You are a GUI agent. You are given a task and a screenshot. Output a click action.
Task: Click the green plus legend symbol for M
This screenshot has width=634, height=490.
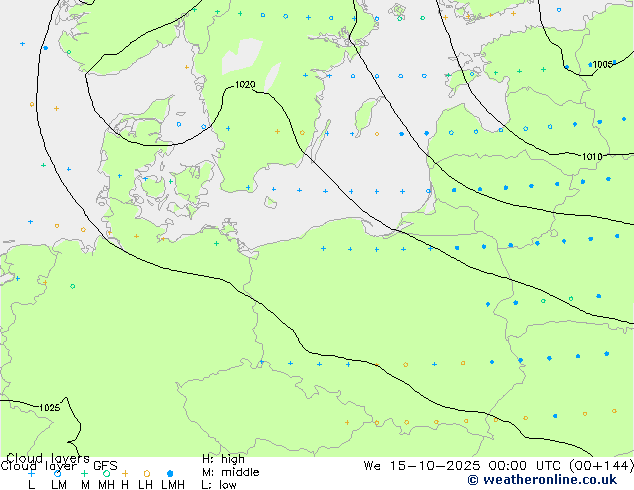pos(85,473)
